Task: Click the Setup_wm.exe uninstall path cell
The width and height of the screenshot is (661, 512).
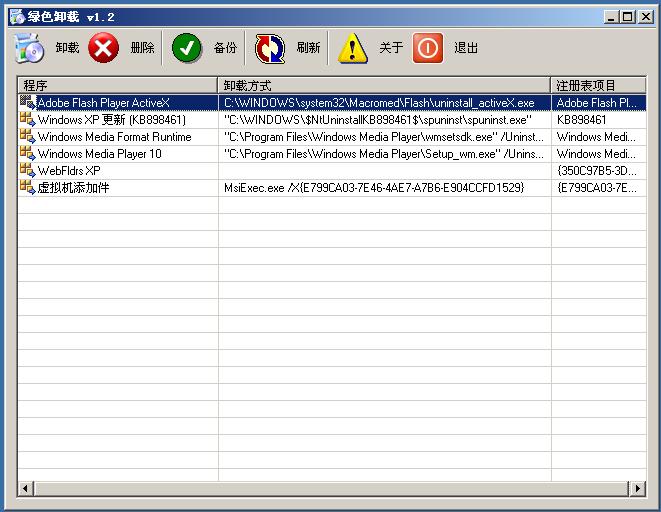Action: [x=384, y=154]
